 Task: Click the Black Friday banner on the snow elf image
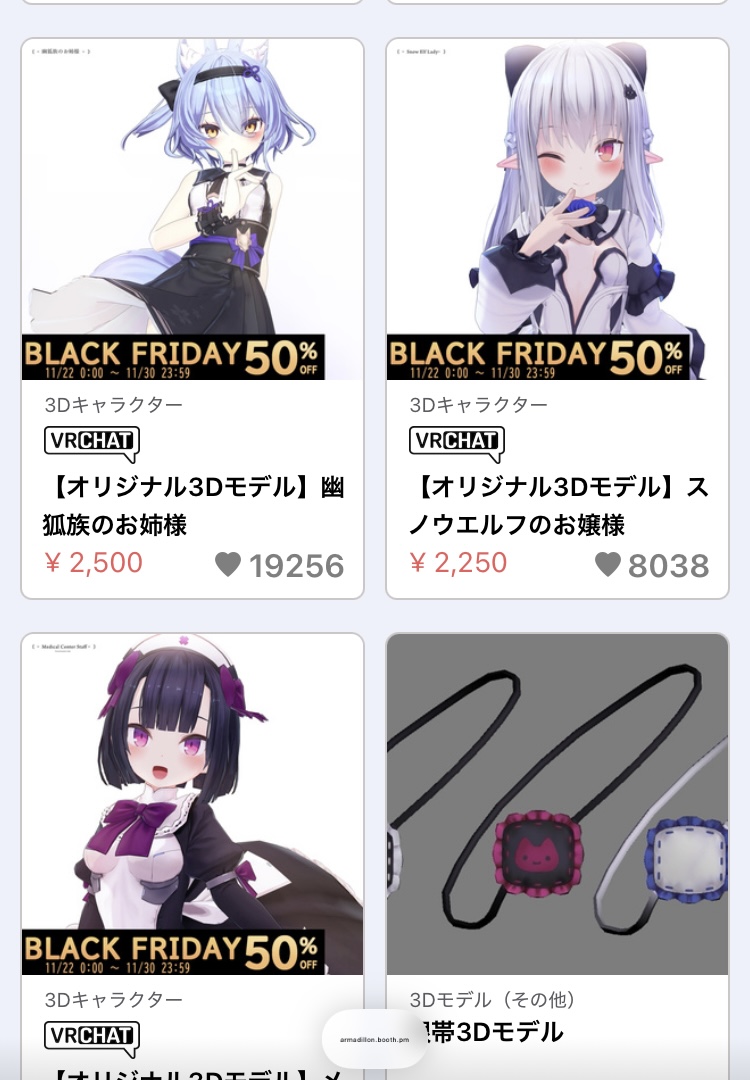pyautogui.click(x=538, y=357)
